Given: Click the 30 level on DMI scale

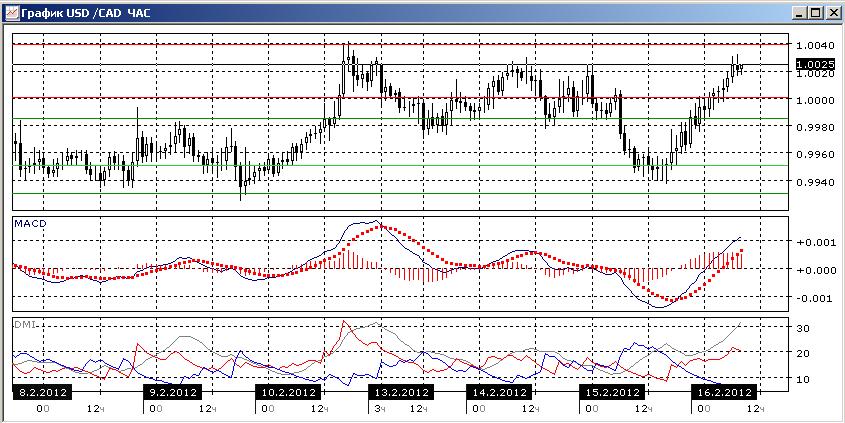Looking at the screenshot, I should click(802, 328).
